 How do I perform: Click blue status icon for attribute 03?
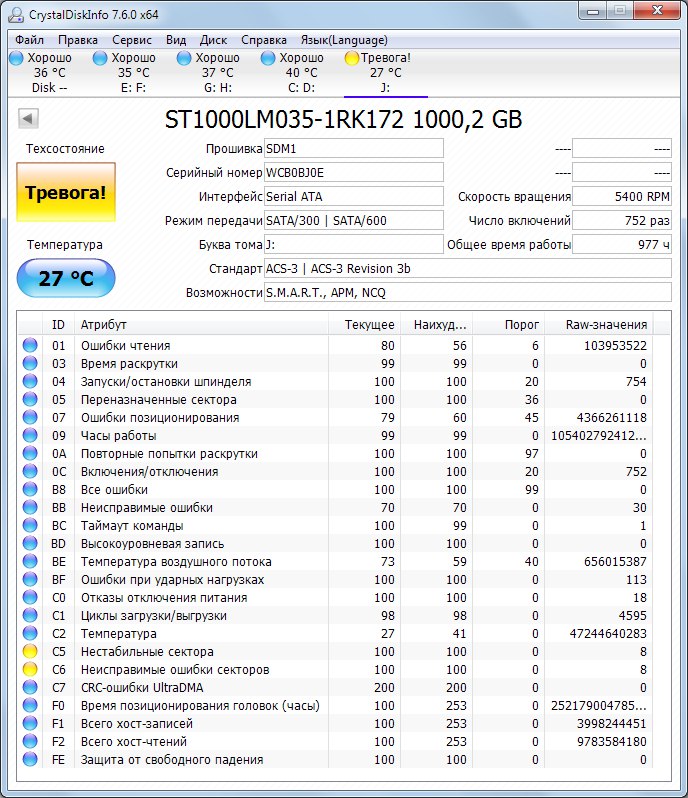(30, 363)
